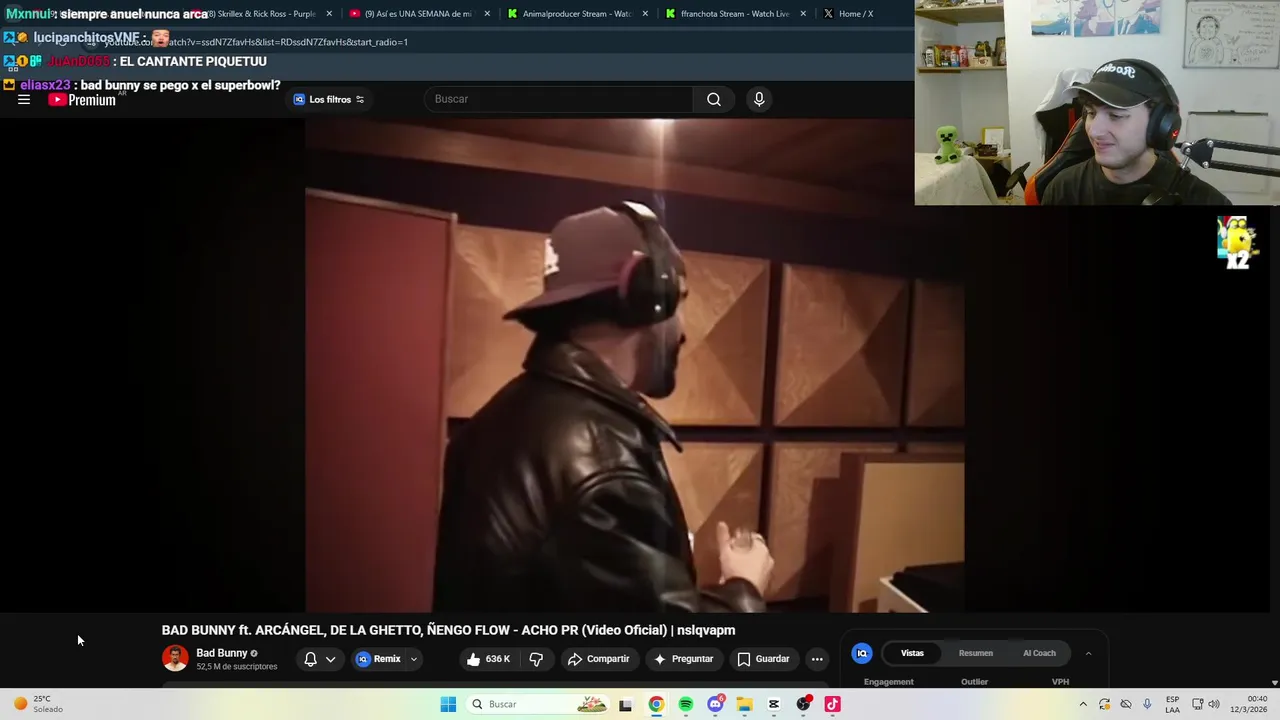Click the Buscar search field on YouTube
The height and width of the screenshot is (720, 1280).
[x=558, y=99]
